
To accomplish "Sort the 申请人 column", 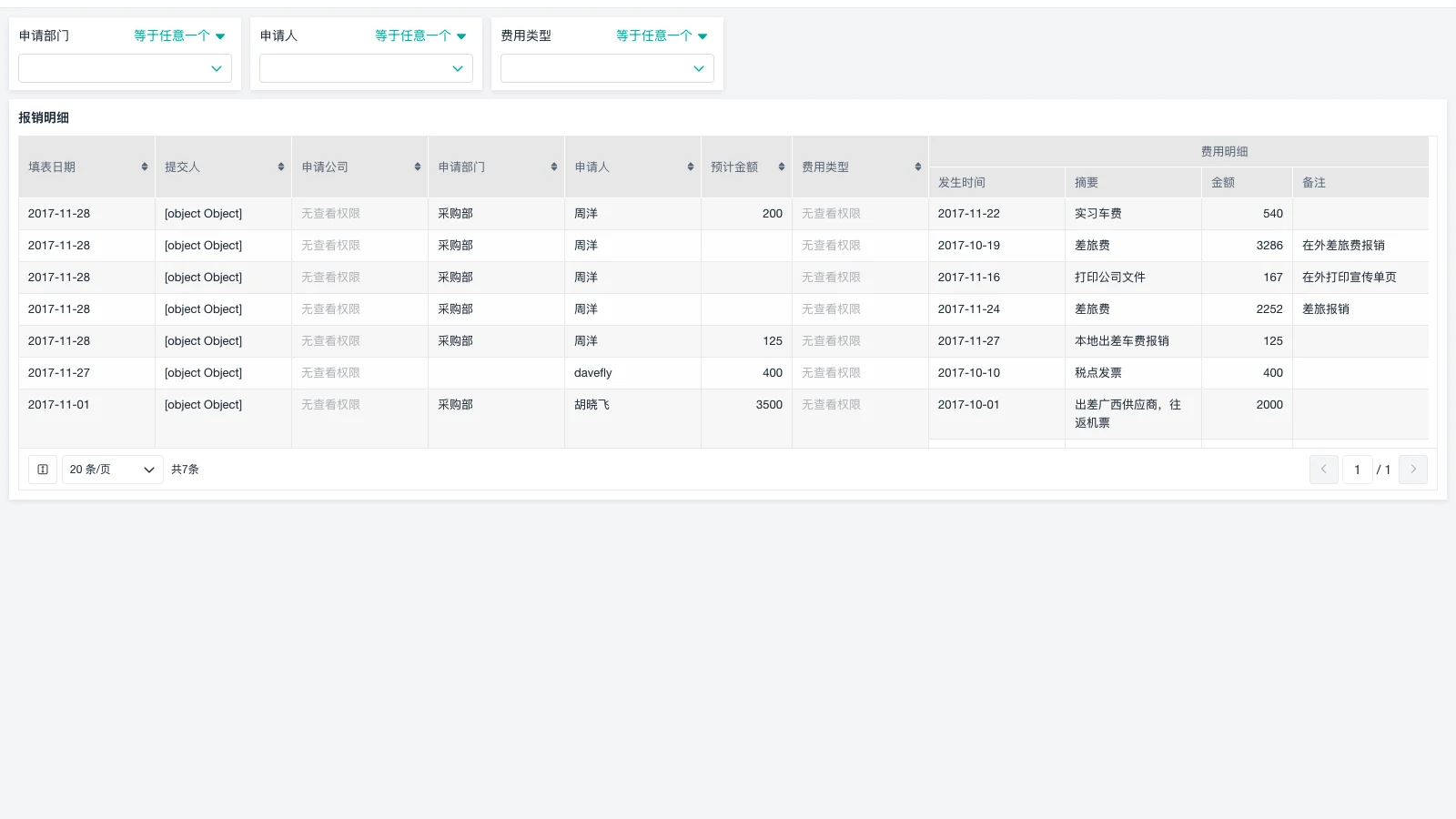I will [x=689, y=167].
